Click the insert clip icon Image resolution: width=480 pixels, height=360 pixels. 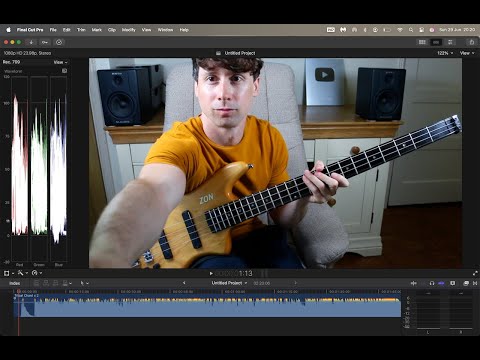[46, 283]
